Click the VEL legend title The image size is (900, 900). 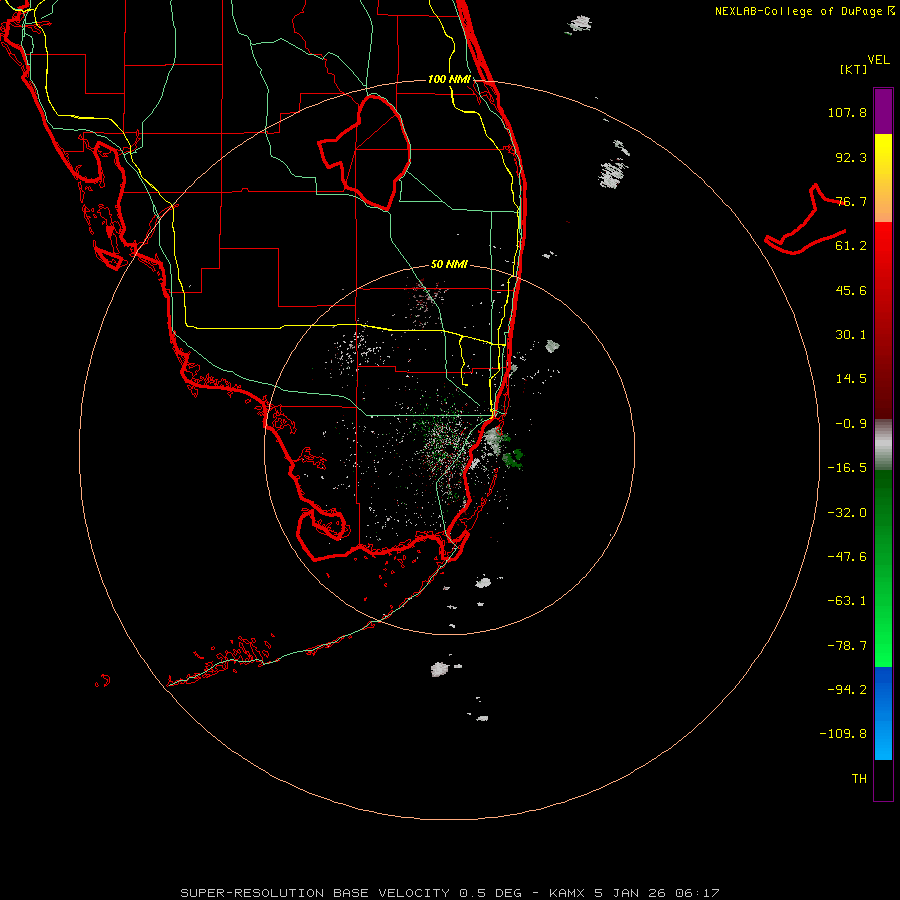(878, 60)
